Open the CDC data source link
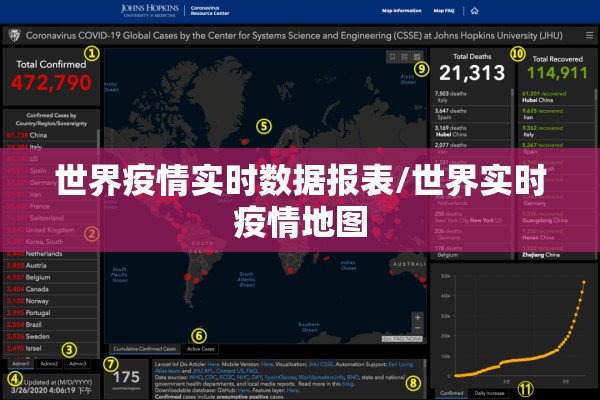The height and width of the screenshot is (400, 600). (210, 377)
